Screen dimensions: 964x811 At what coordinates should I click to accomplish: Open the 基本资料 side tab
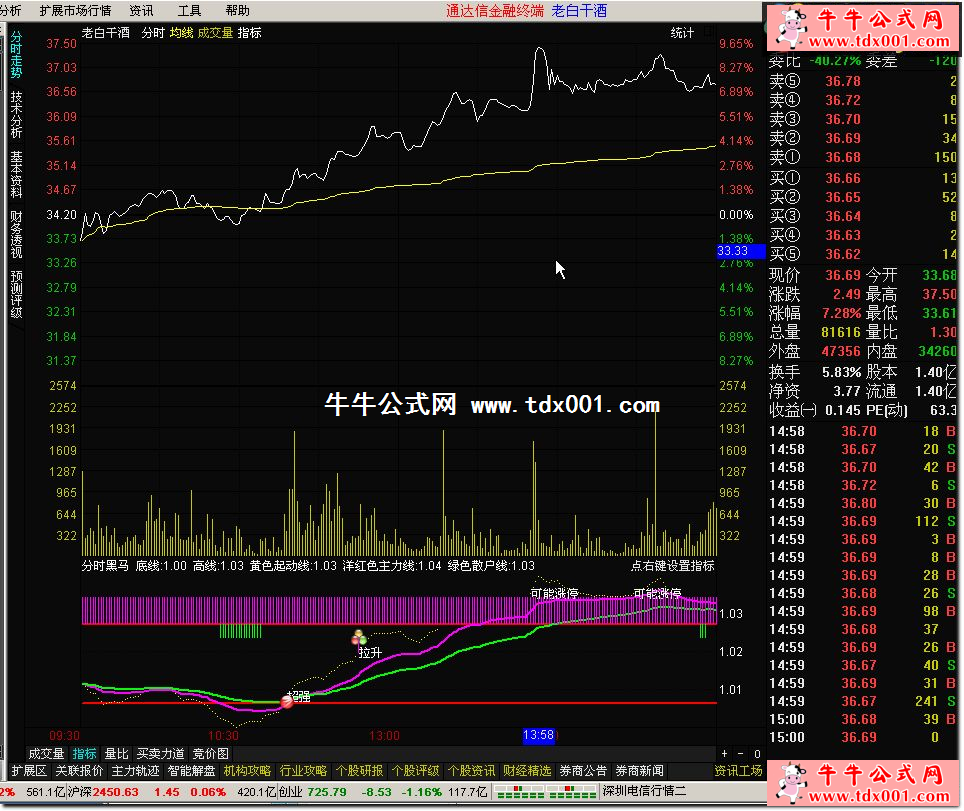16,175
